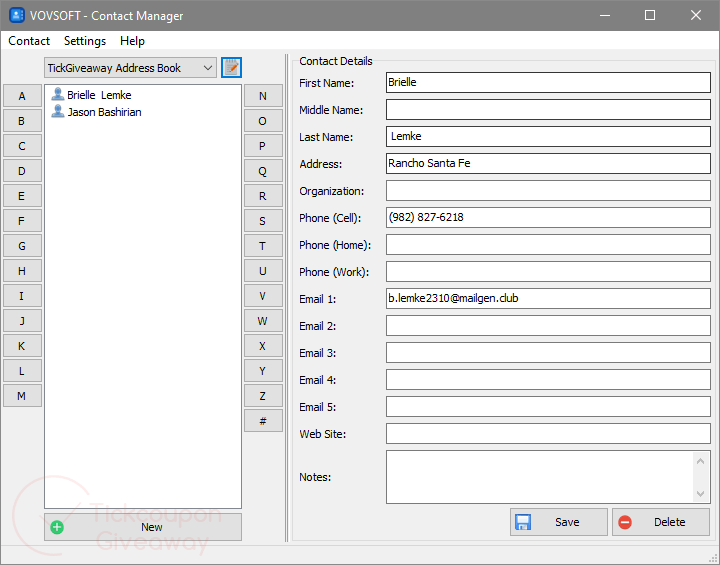Filter contacts by letter U

pos(263,271)
